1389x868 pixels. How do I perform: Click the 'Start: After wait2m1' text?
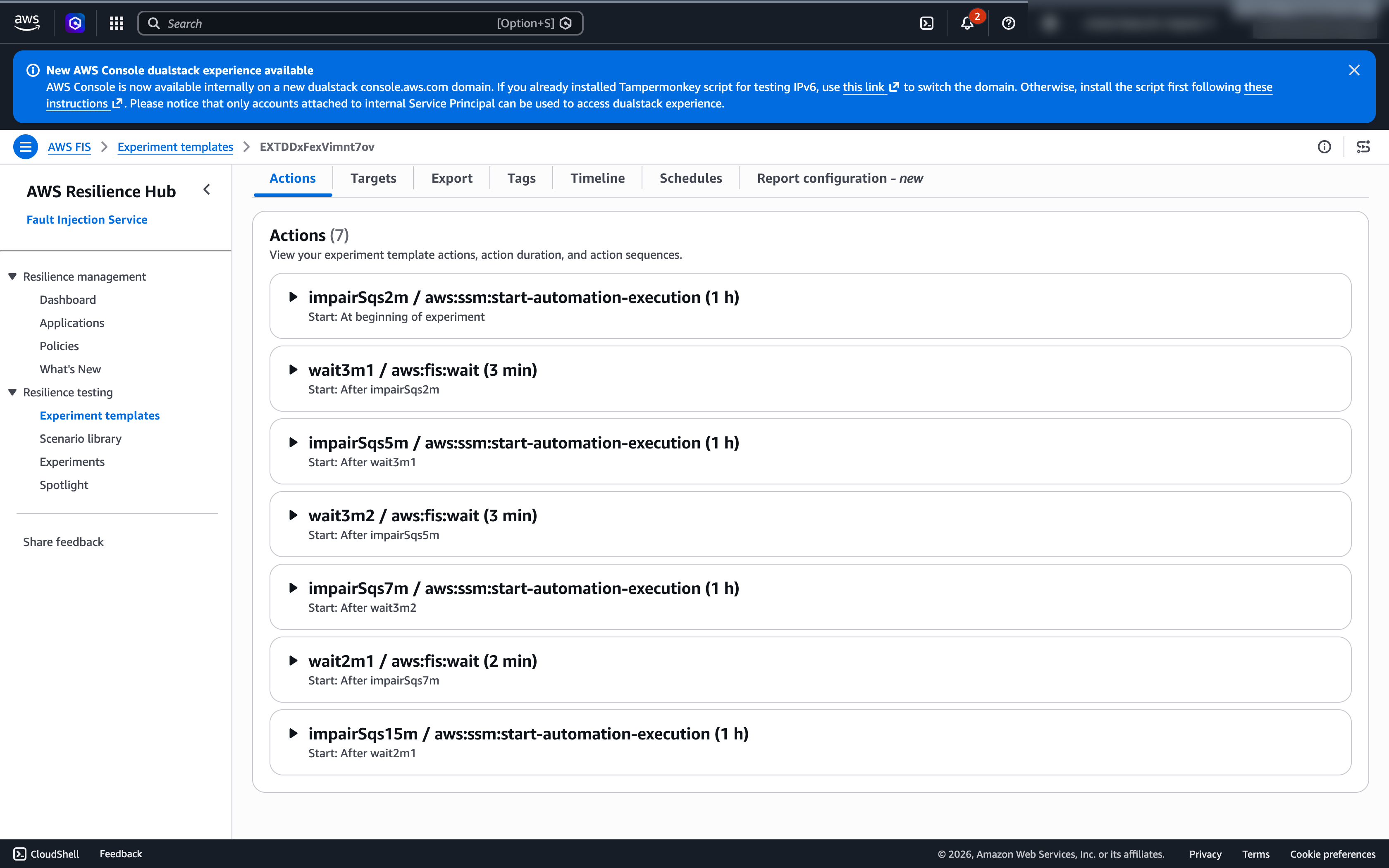coord(362,753)
